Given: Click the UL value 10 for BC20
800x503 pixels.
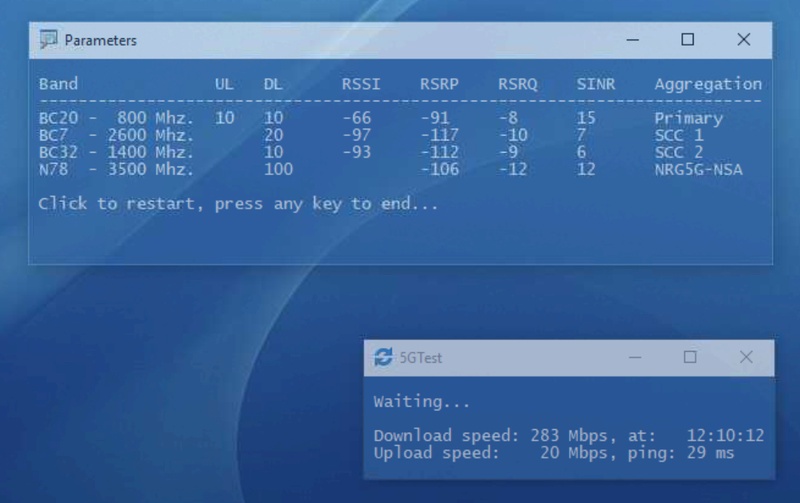Looking at the screenshot, I should click(x=224, y=118).
